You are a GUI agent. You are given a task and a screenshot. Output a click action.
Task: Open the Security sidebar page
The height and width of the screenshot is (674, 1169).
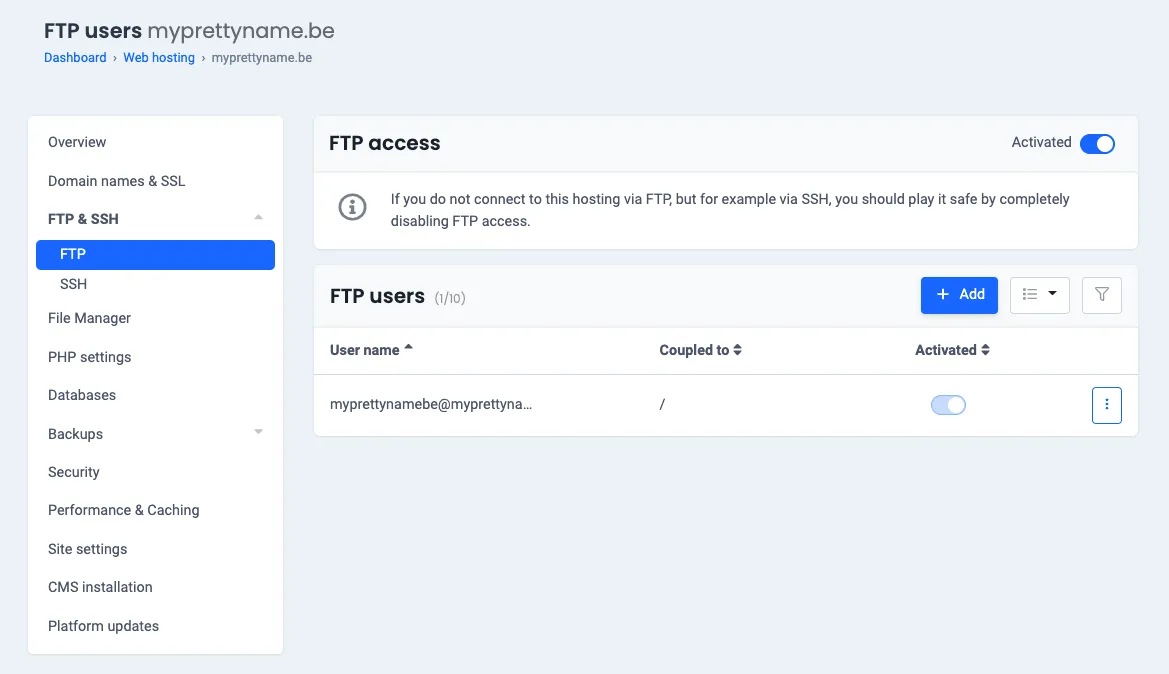74,472
